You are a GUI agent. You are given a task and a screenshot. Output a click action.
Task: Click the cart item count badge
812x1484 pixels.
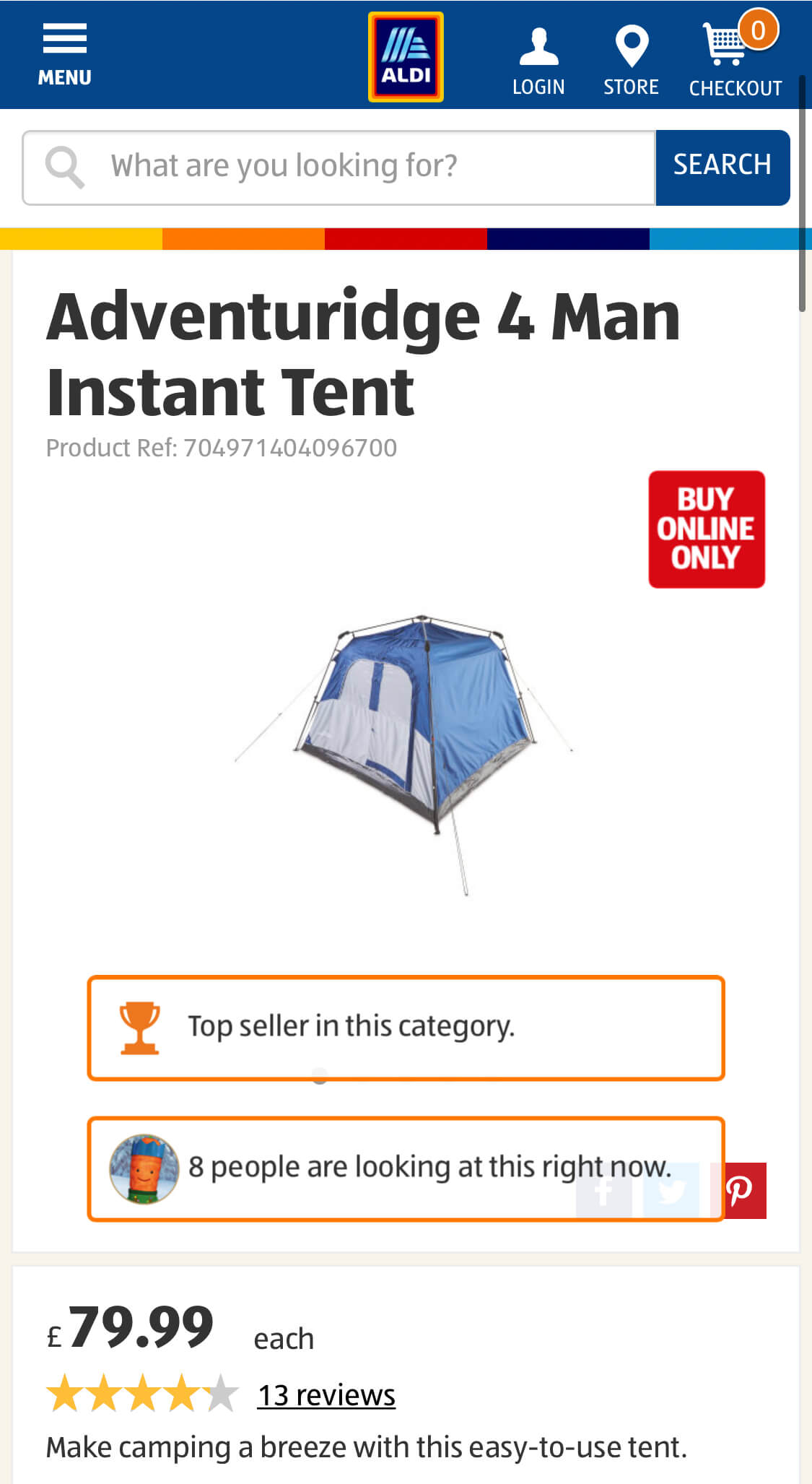(x=758, y=30)
